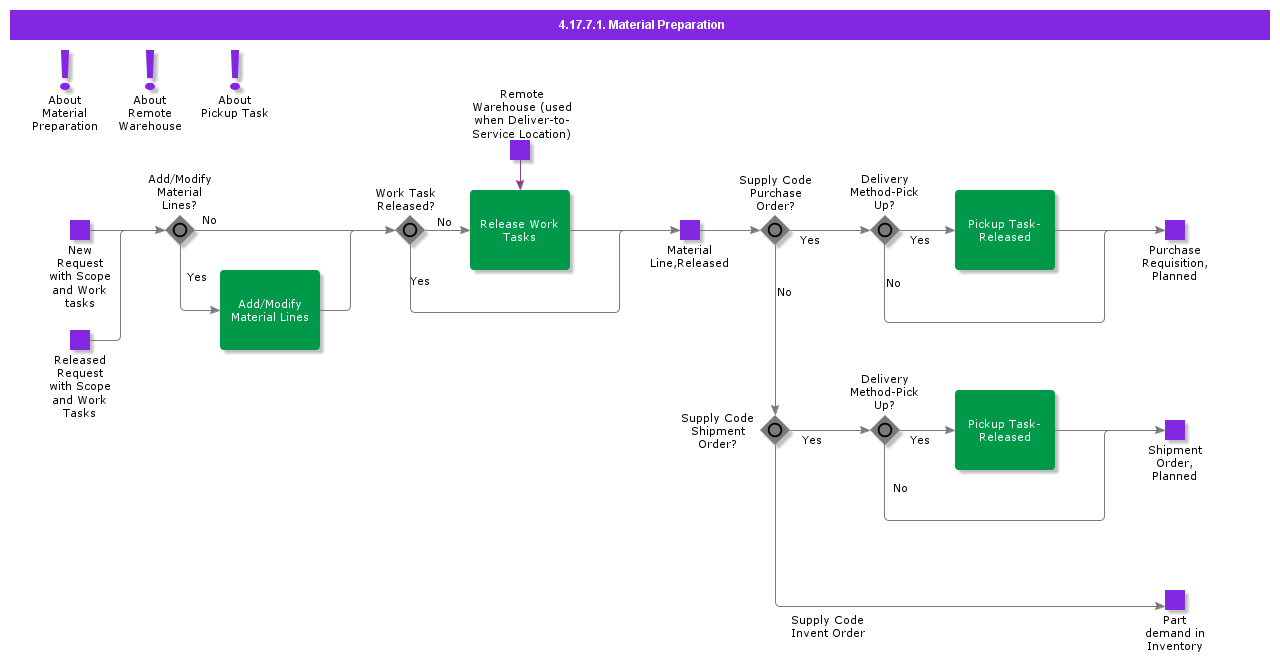
Task: Open the Add/Modify Material Lines process box
Action: 270,310
